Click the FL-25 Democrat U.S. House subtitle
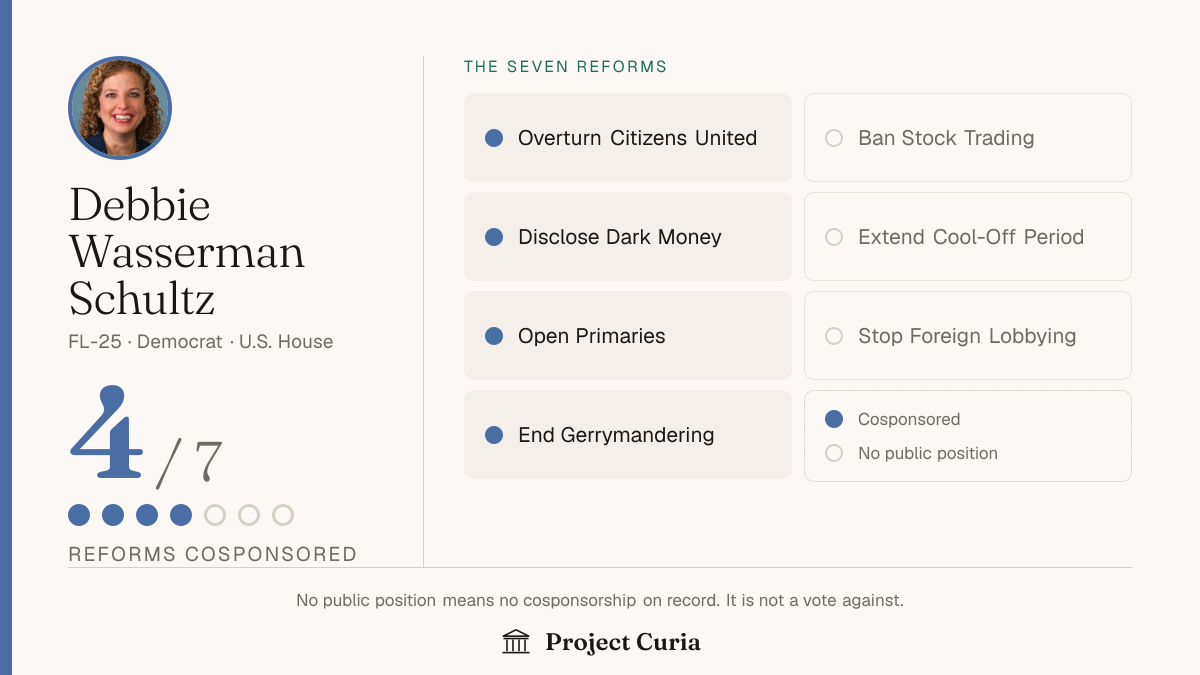 coord(201,342)
